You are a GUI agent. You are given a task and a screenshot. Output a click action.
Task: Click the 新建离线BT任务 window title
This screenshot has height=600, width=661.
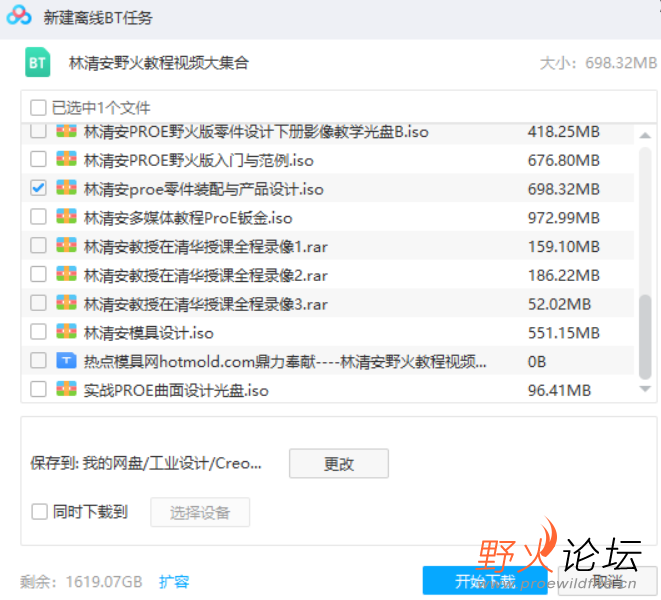tap(98, 17)
